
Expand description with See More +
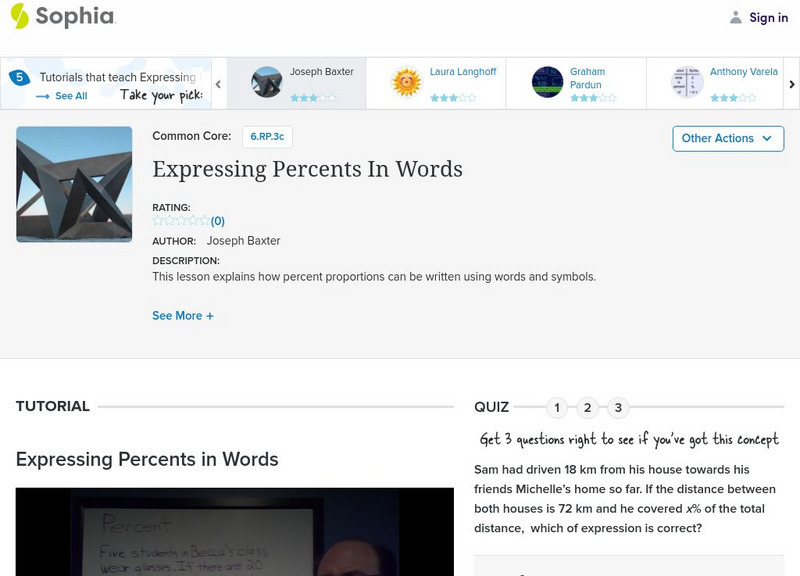point(183,316)
